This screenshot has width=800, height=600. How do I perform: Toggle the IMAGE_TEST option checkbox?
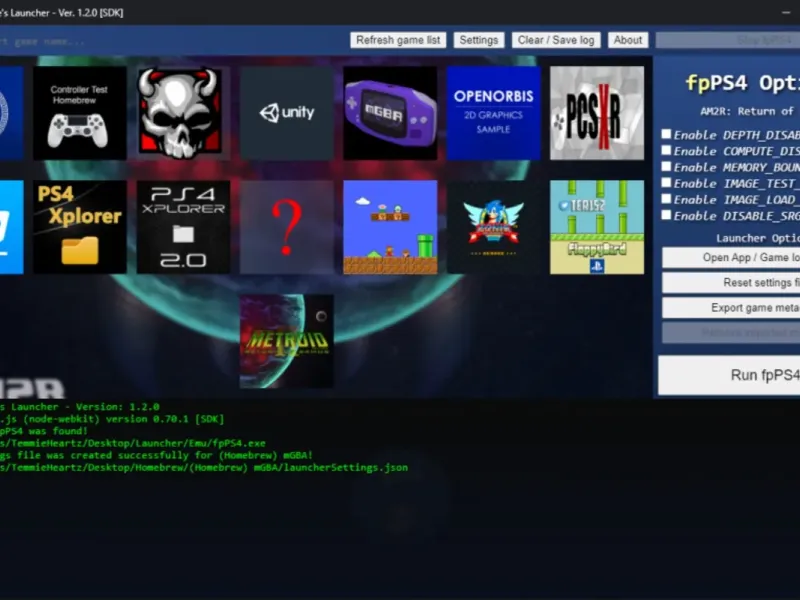pos(666,183)
